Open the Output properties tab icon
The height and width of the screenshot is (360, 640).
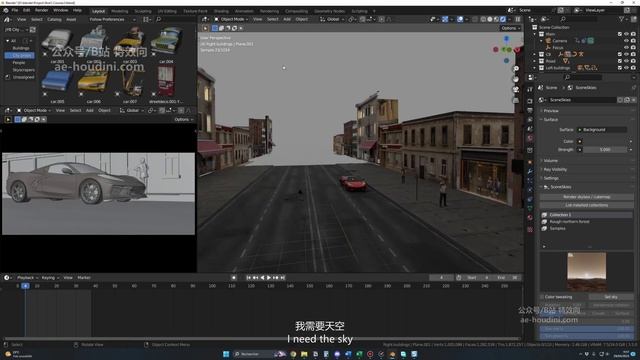click(530, 110)
